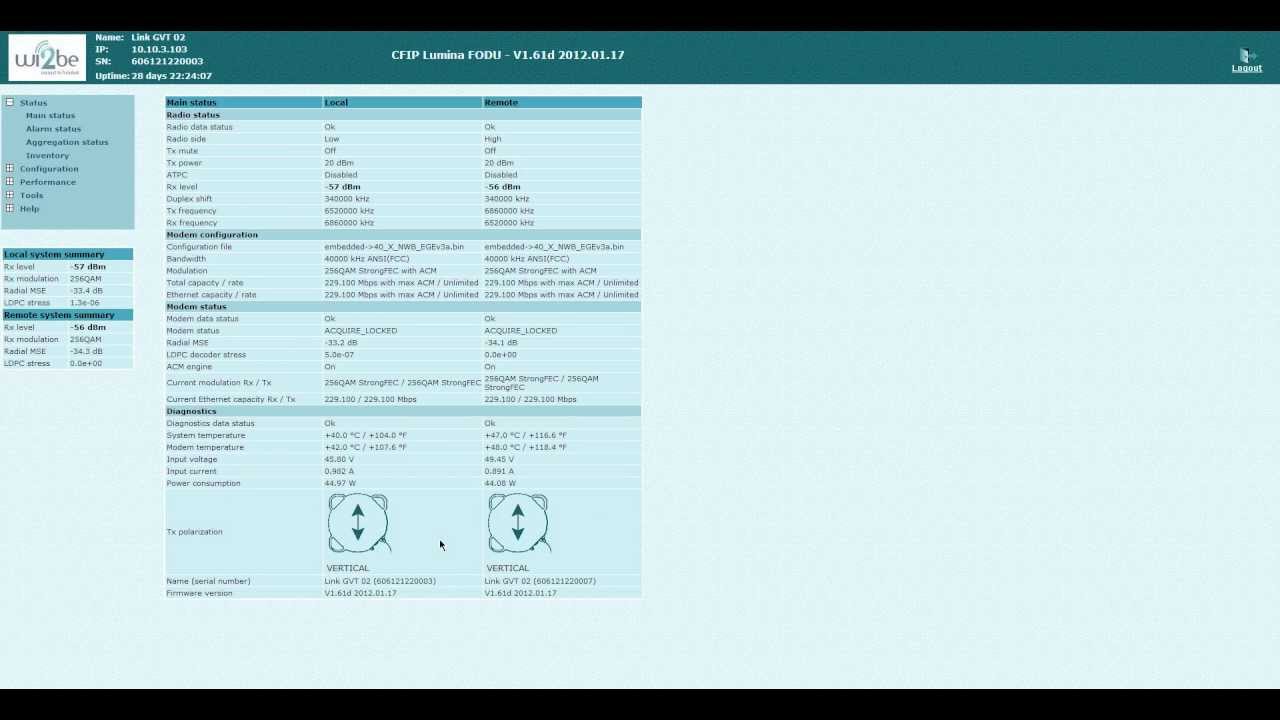Open the Tools menu

pyautogui.click(x=31, y=195)
